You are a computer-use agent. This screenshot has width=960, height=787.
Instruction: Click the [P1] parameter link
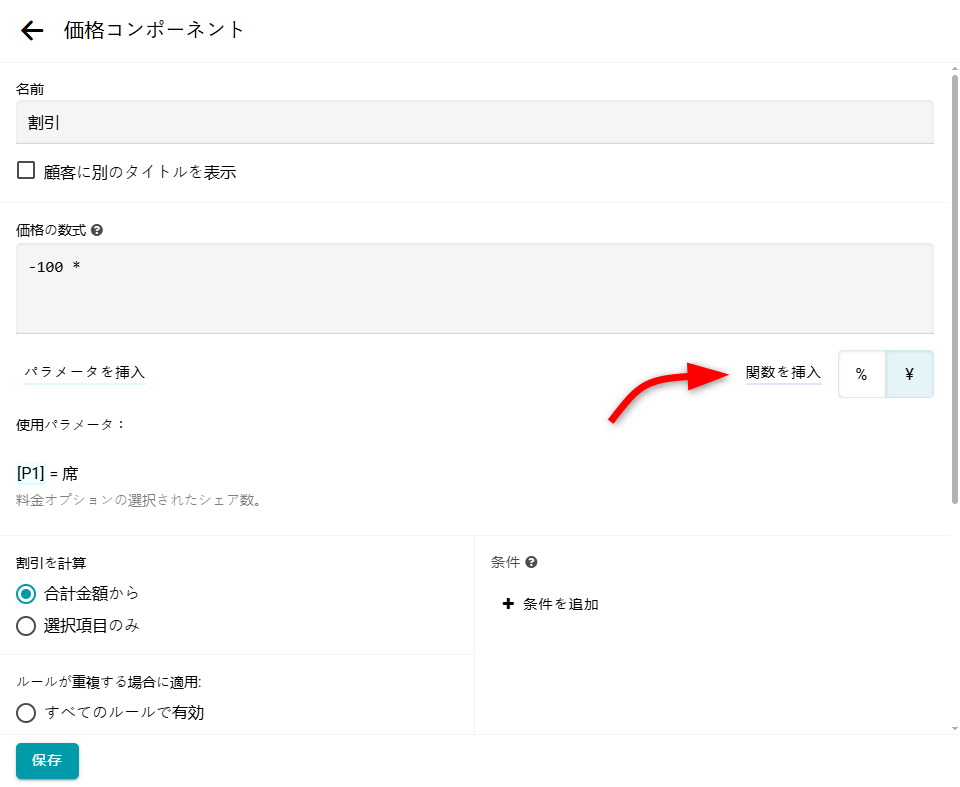pyautogui.click(x=31, y=473)
